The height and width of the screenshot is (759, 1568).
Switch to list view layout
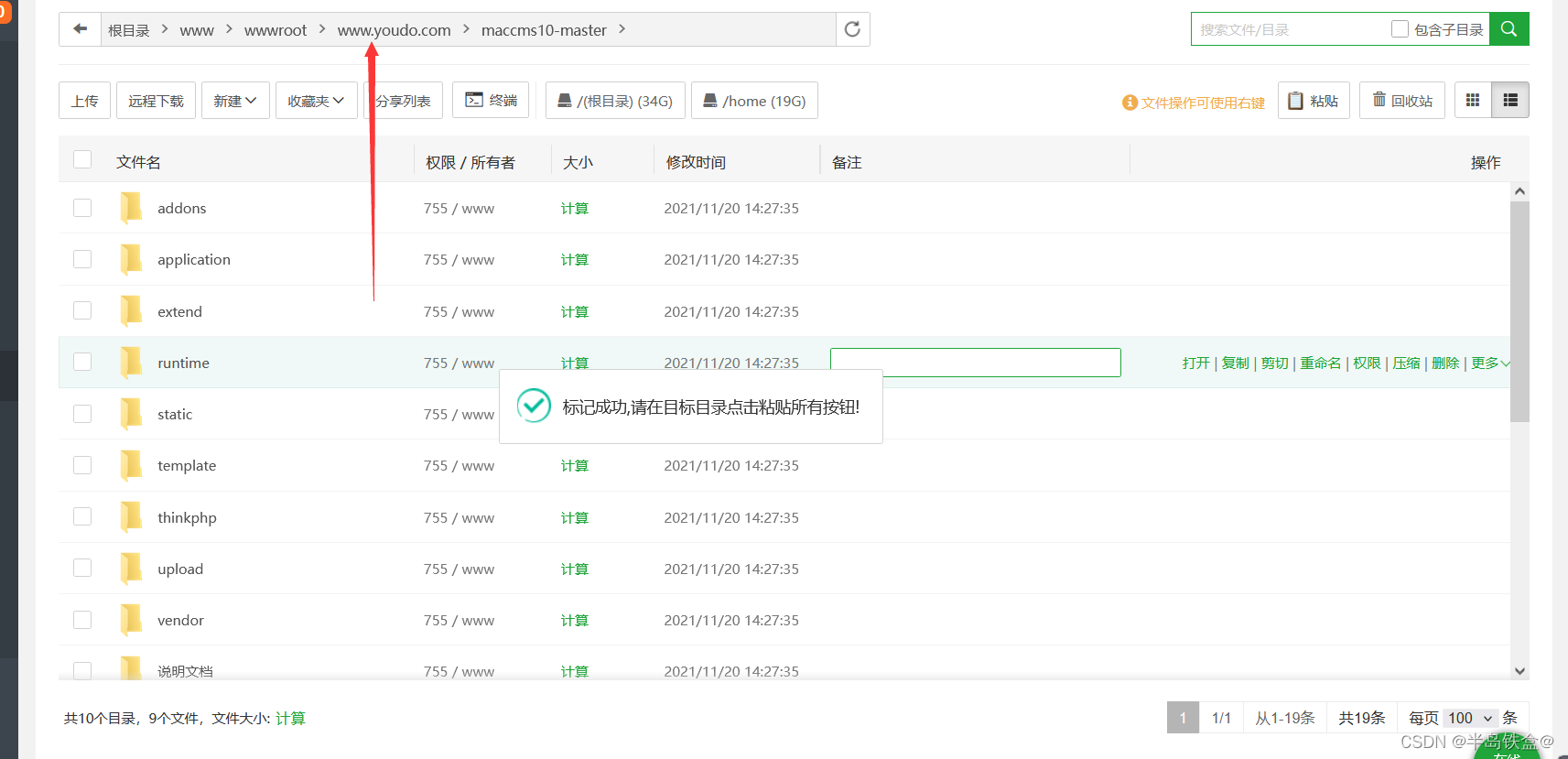tap(1510, 101)
